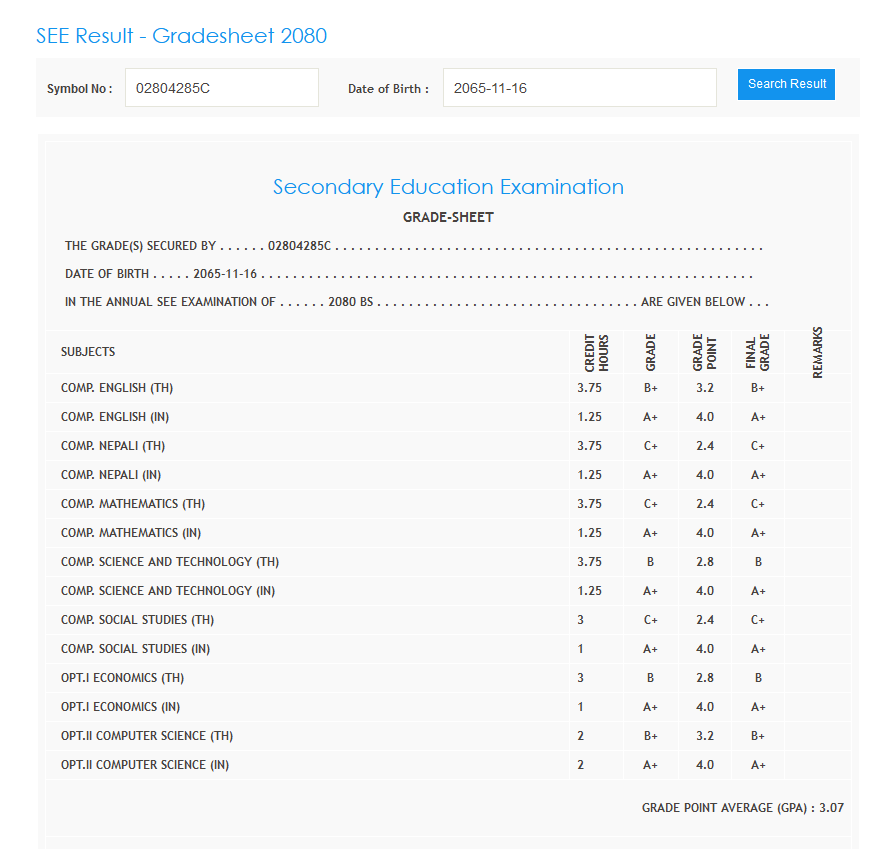Viewport: 889px width, 849px height.
Task: Click the COMP. MATHEMATICS (IN) subject row
Action: tap(131, 533)
